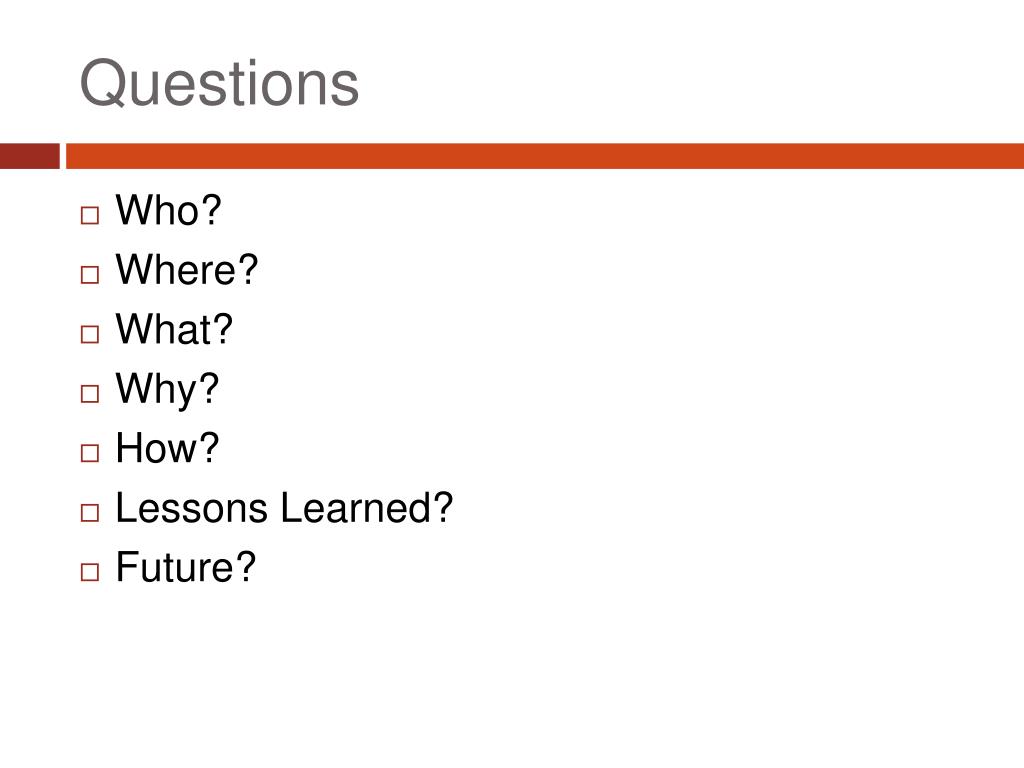This screenshot has width=1024, height=768.
Task: Click the square bullet beside Future?
Action: pos(90,572)
